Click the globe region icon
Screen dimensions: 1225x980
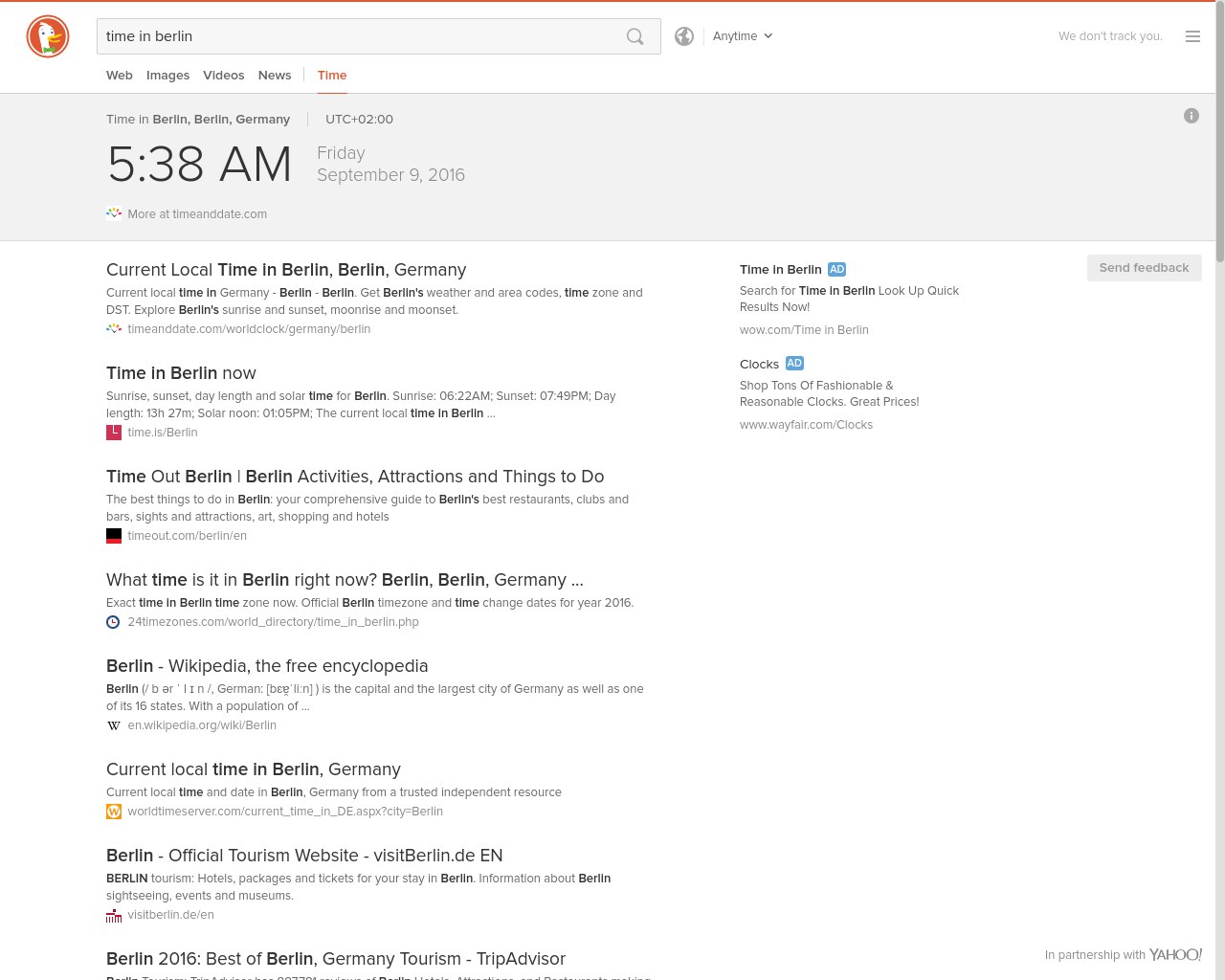(684, 36)
